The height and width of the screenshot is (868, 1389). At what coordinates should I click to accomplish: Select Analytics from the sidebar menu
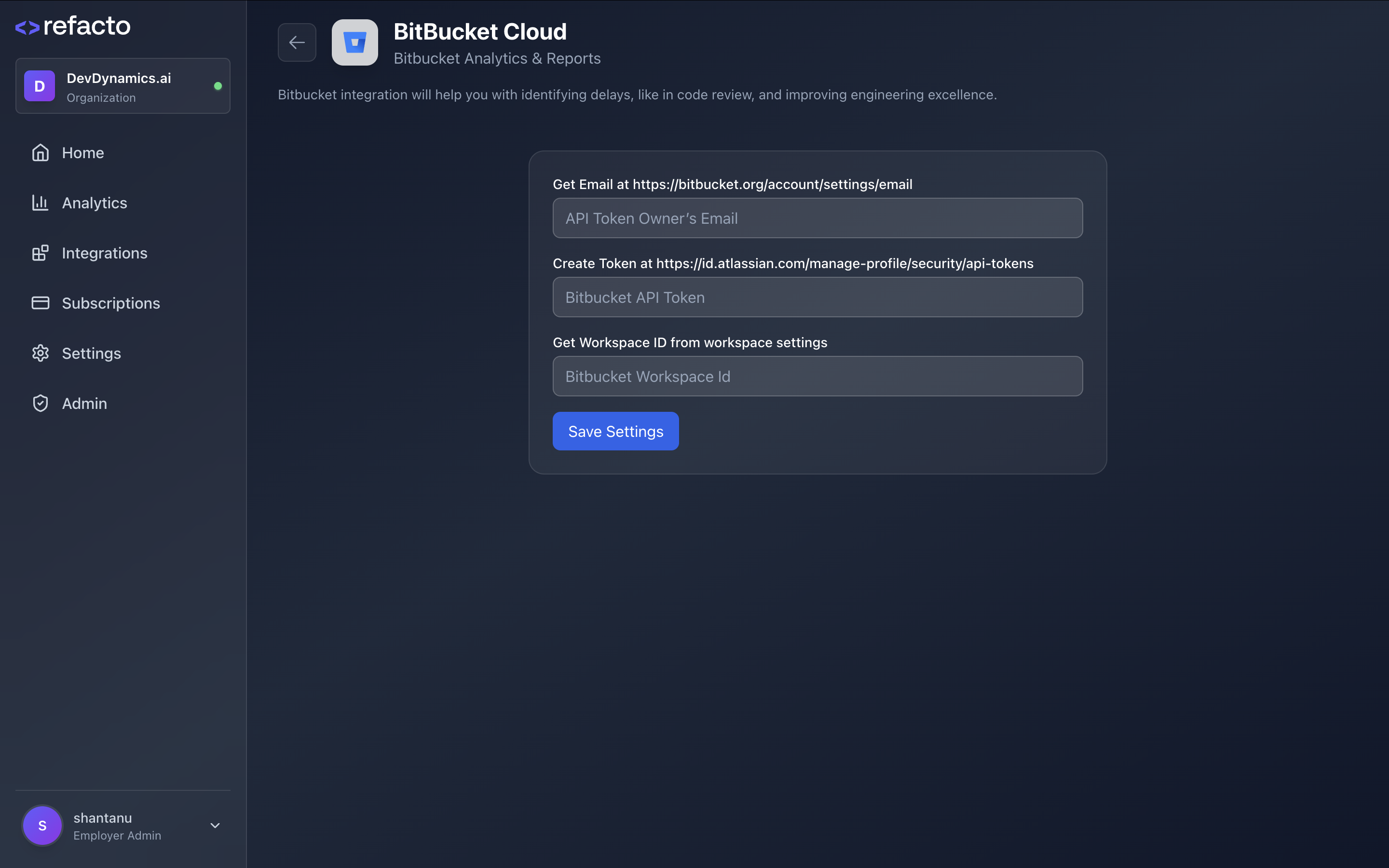pos(94,203)
